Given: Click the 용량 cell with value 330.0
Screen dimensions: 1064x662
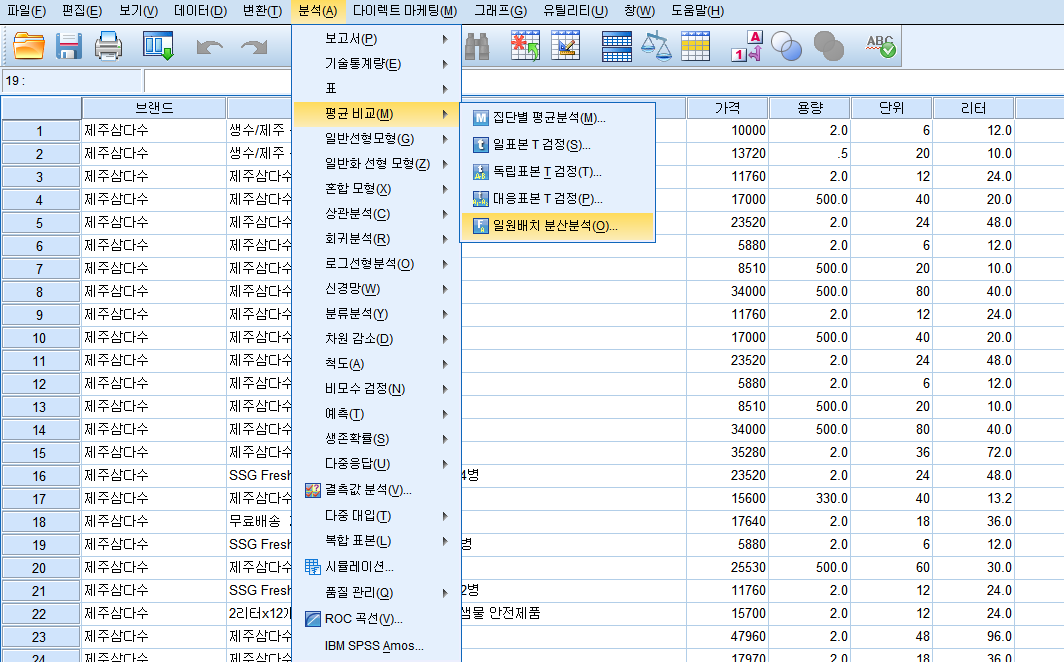Looking at the screenshot, I should click(810, 499).
